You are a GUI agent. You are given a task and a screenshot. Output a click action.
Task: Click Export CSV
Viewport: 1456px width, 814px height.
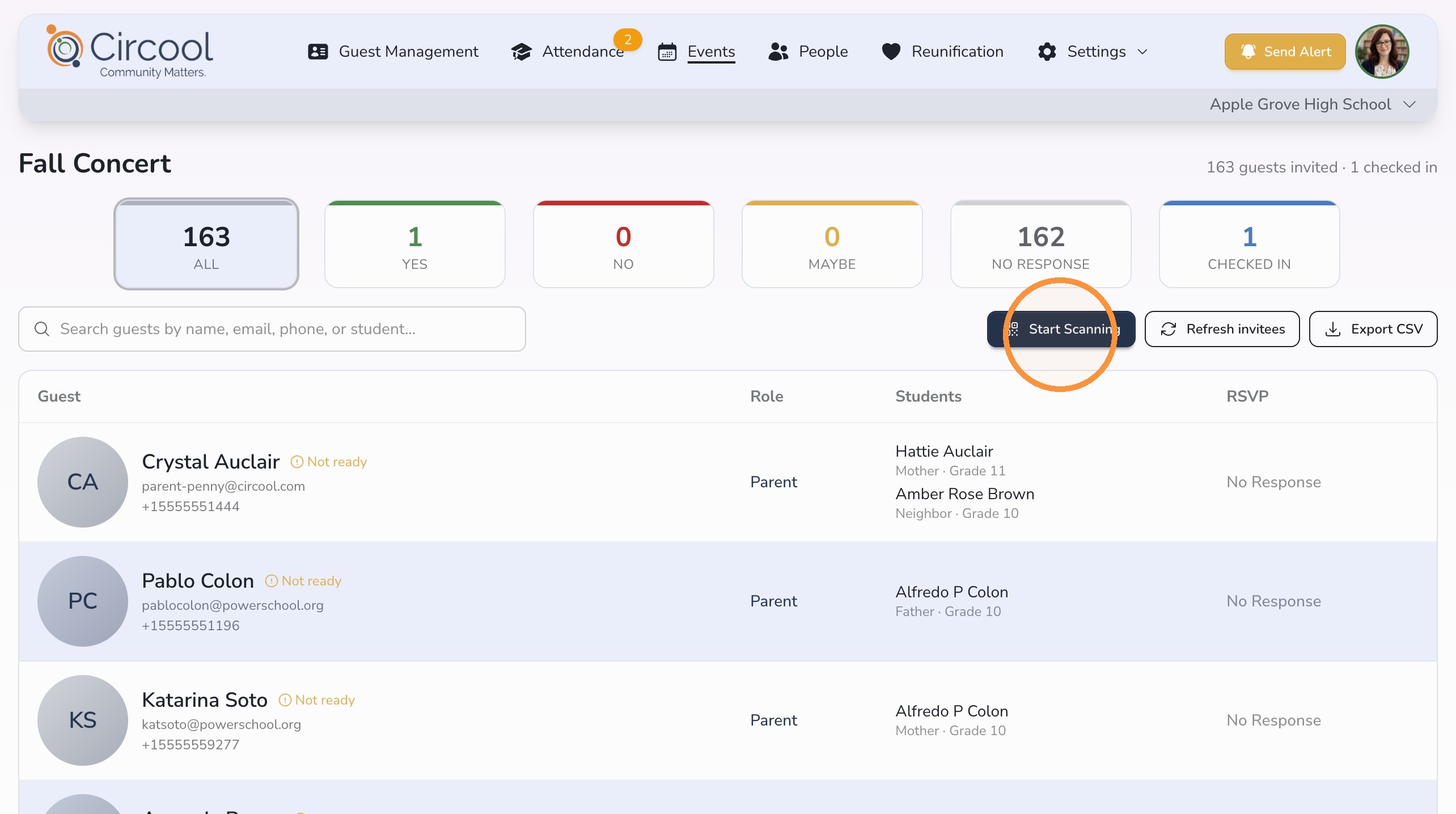click(x=1373, y=329)
